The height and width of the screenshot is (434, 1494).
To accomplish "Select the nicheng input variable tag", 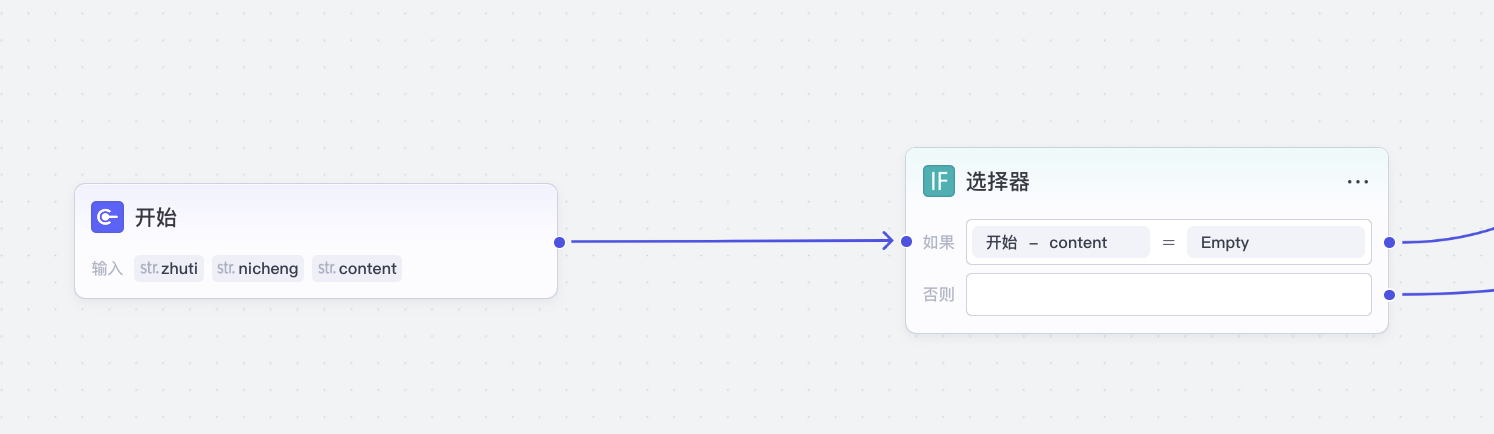I will click(x=258, y=268).
